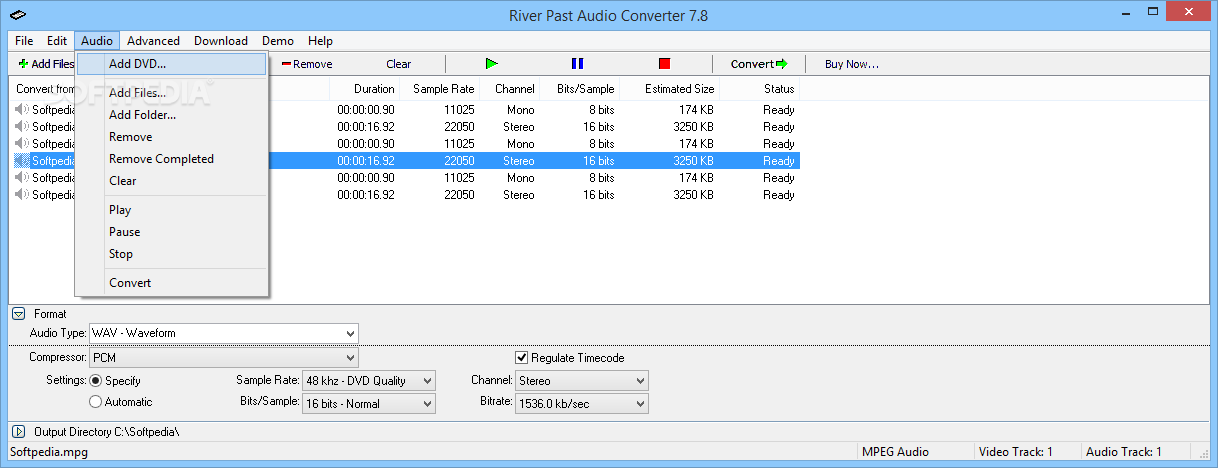Open the Sample Rate dropdown
This screenshot has height=468, width=1218.
pyautogui.click(x=427, y=380)
